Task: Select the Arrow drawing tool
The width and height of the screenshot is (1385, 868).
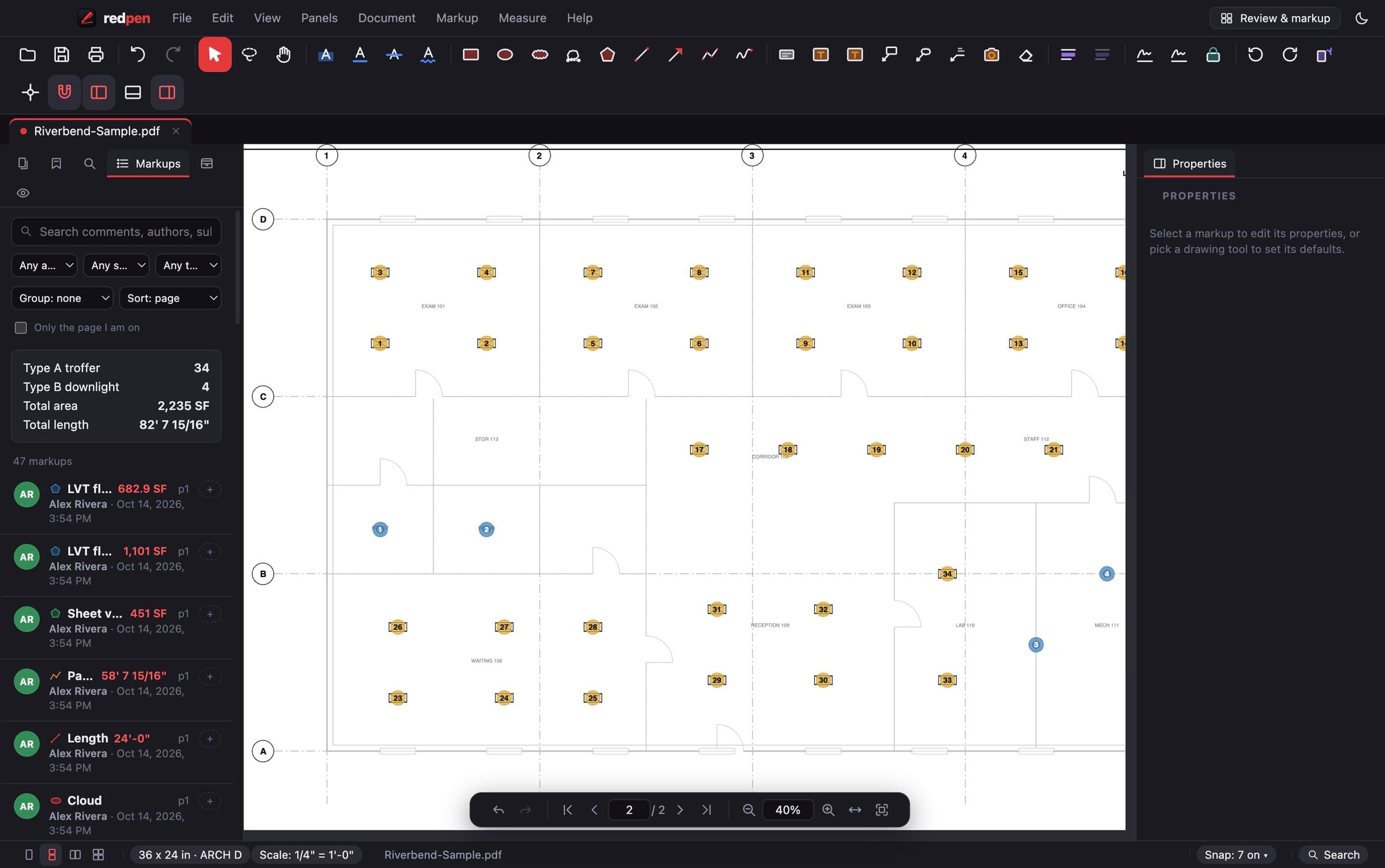Action: point(675,55)
